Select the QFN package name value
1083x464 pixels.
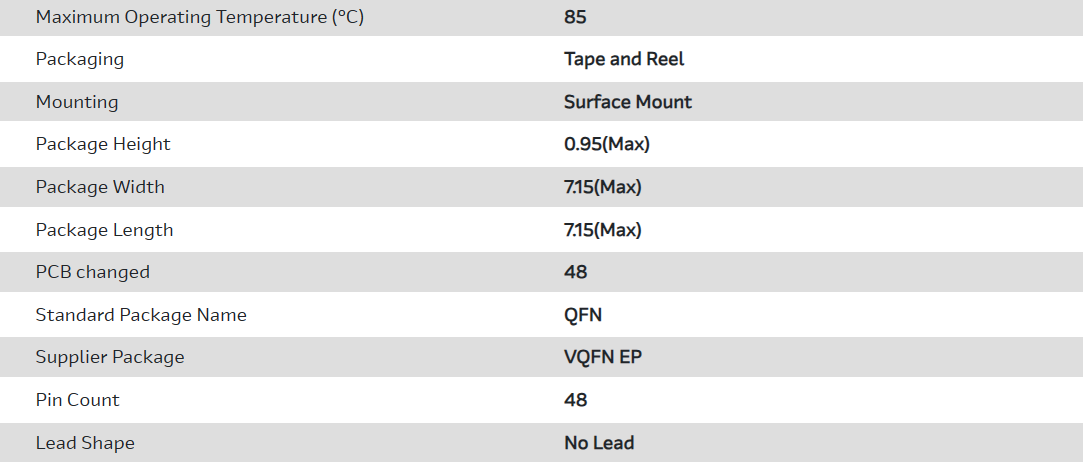click(583, 315)
